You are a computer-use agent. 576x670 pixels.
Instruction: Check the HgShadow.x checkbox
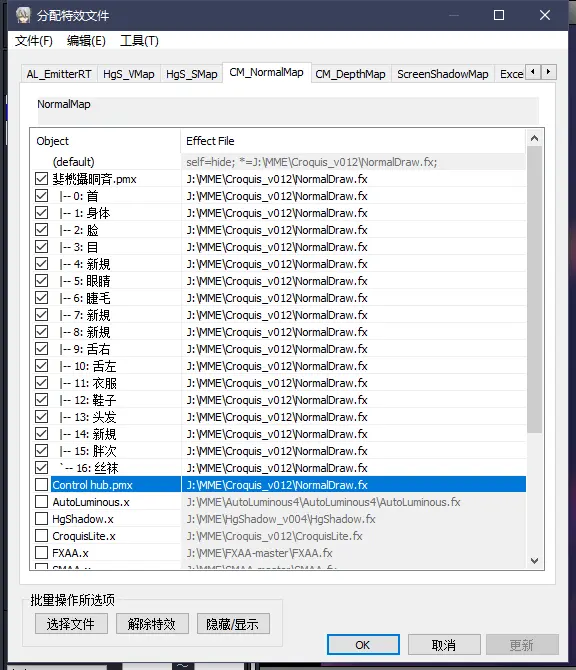41,519
